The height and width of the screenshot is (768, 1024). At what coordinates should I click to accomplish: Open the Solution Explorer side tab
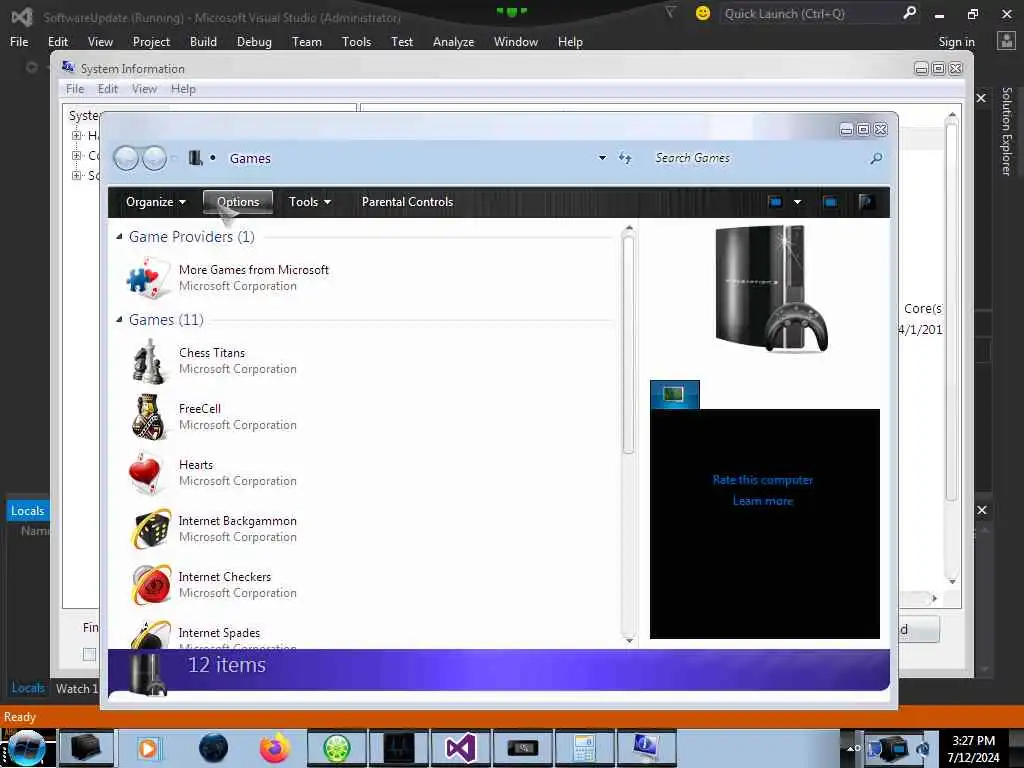coord(1006,131)
